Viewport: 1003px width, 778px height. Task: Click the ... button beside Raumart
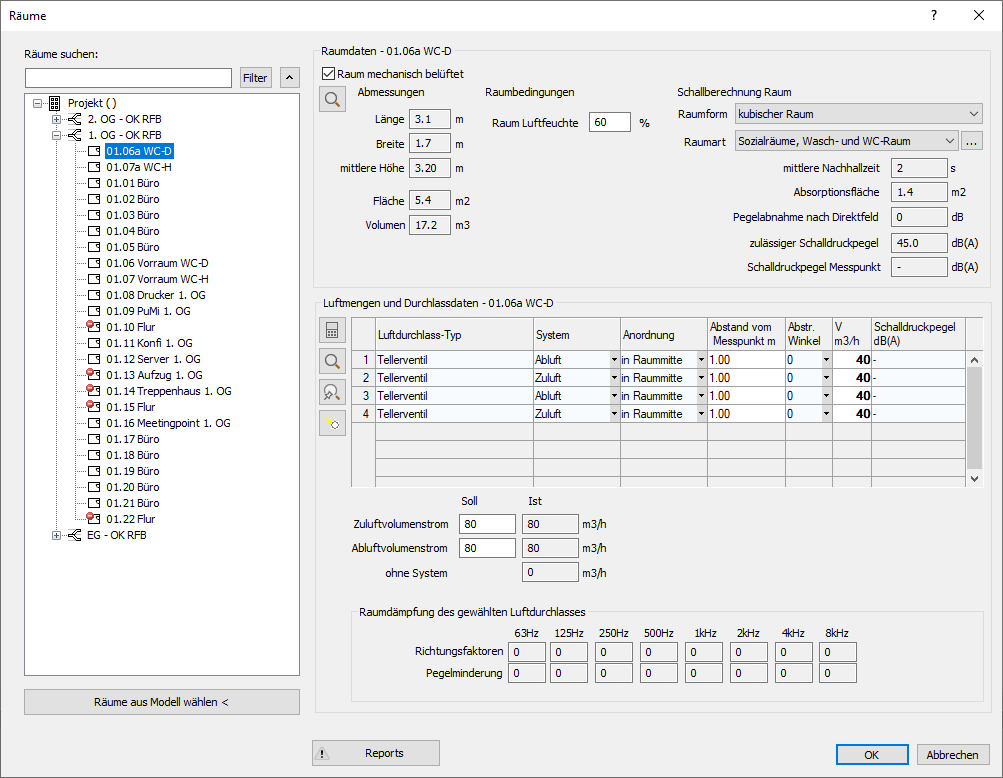click(971, 141)
